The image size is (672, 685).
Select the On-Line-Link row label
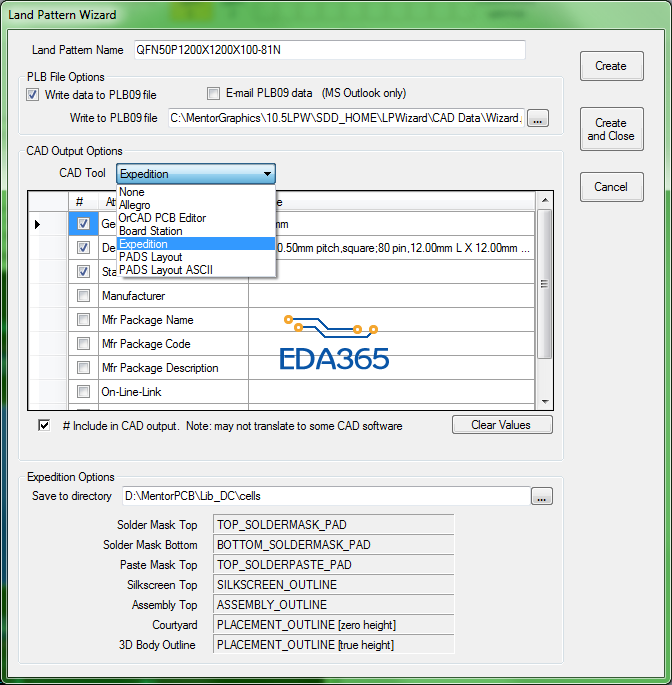(131, 392)
